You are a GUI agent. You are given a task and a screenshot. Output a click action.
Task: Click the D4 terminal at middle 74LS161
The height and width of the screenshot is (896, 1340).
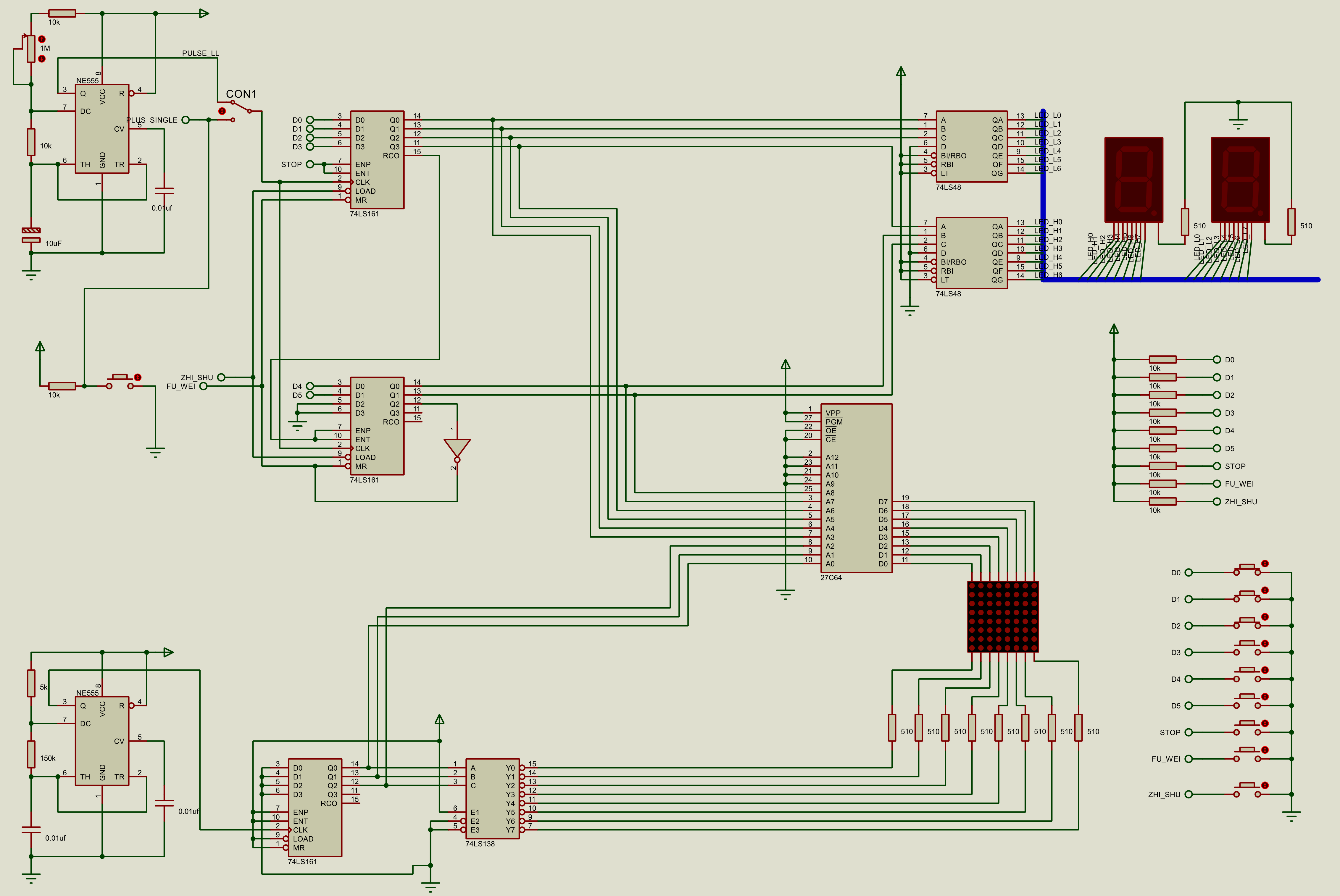pyautogui.click(x=310, y=386)
